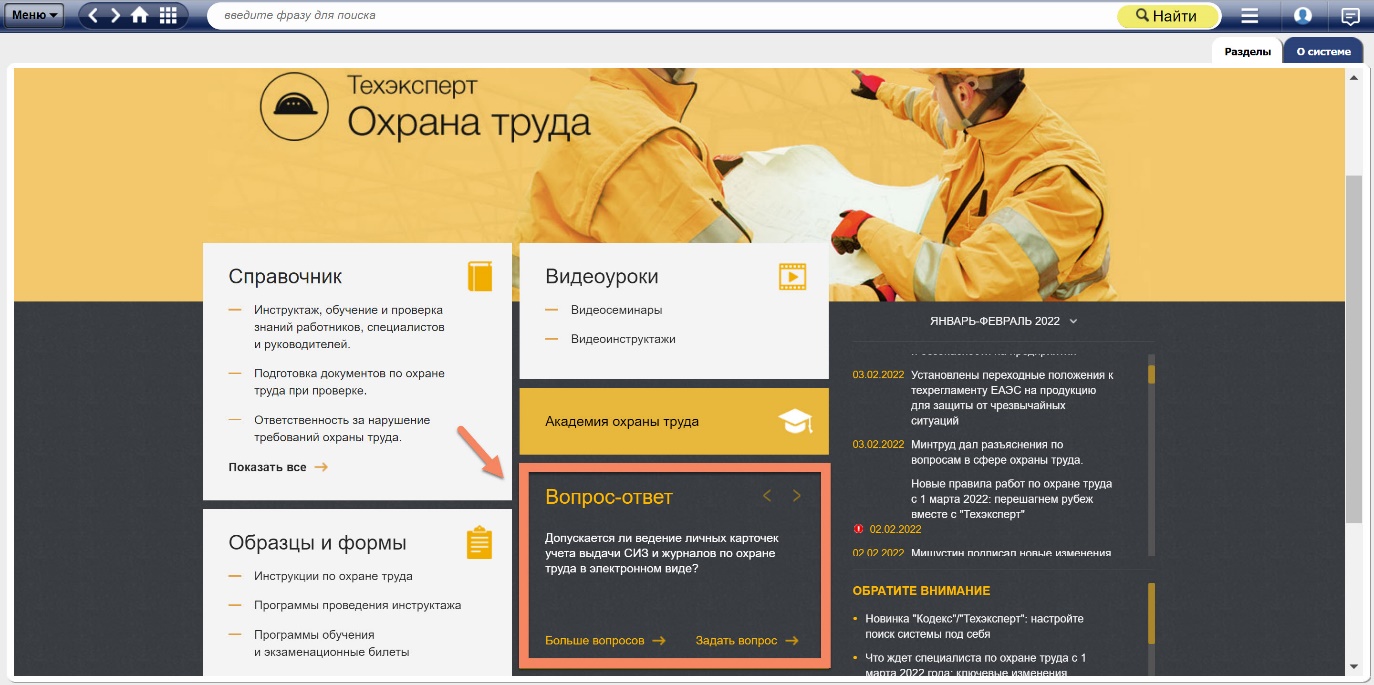Image resolution: width=1374 pixels, height=685 pixels.
Task: Open the chat messages icon
Action: click(1350, 16)
